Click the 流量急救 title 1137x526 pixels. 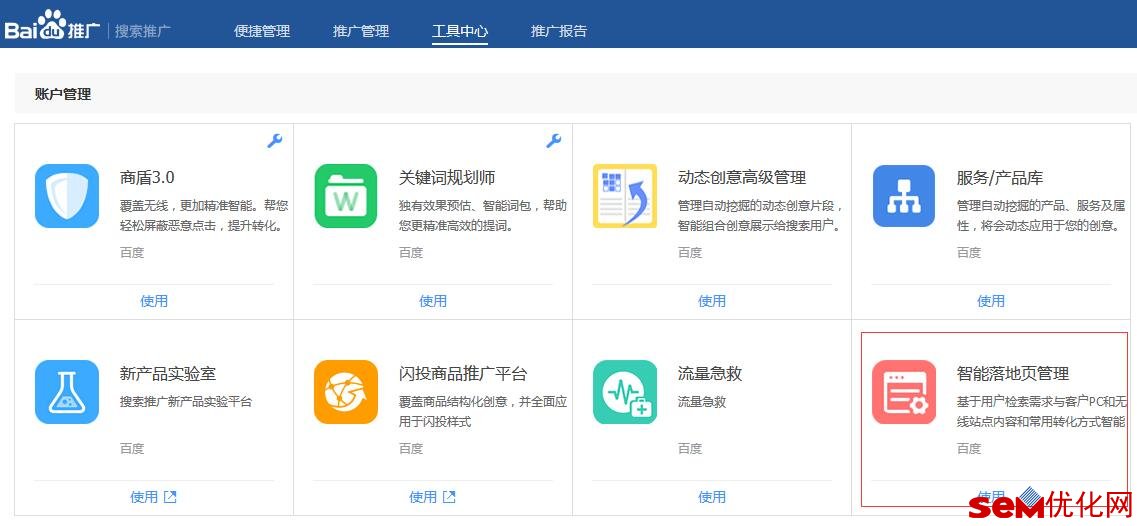[710, 374]
